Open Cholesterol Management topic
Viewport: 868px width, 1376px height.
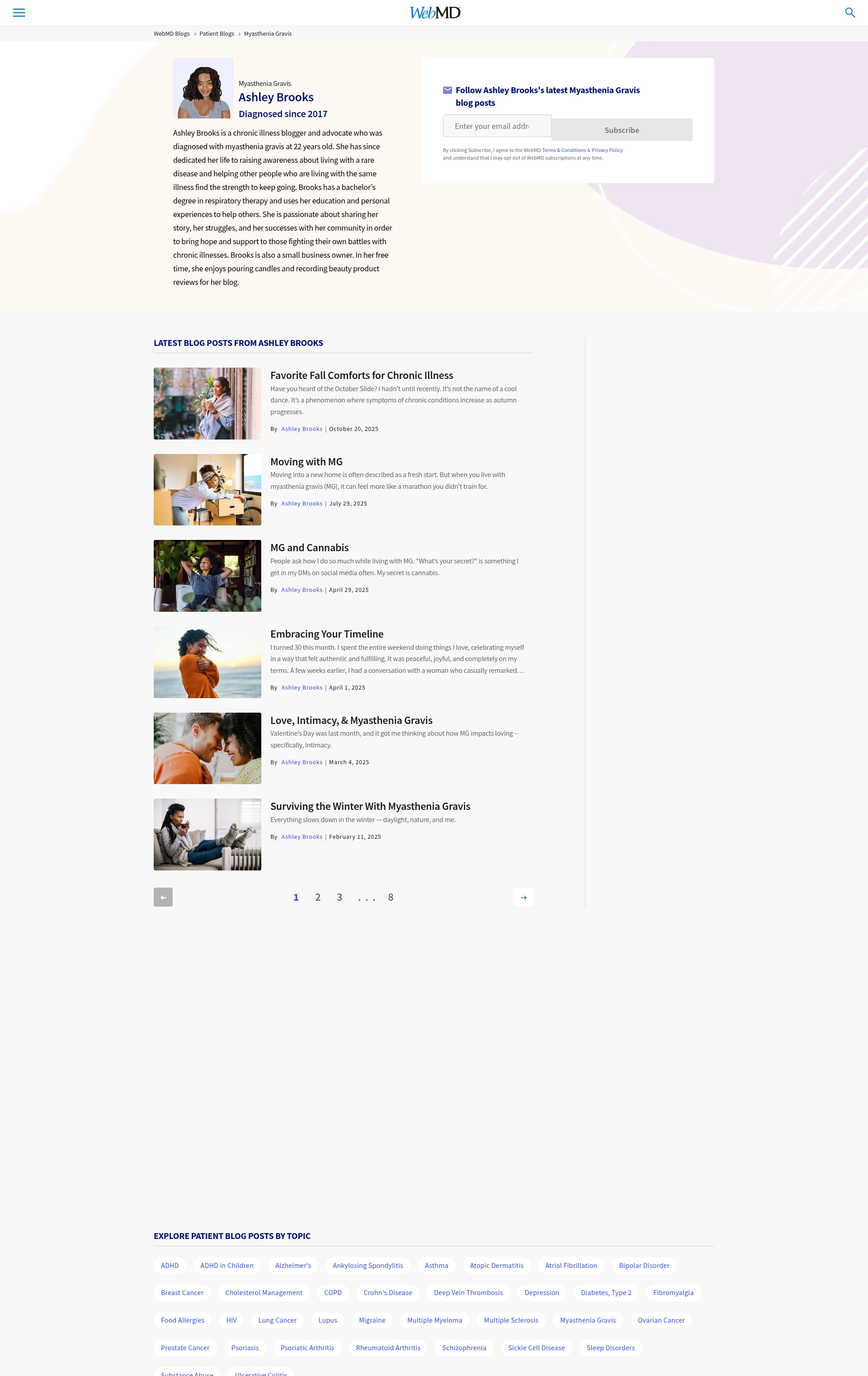pyautogui.click(x=264, y=1292)
